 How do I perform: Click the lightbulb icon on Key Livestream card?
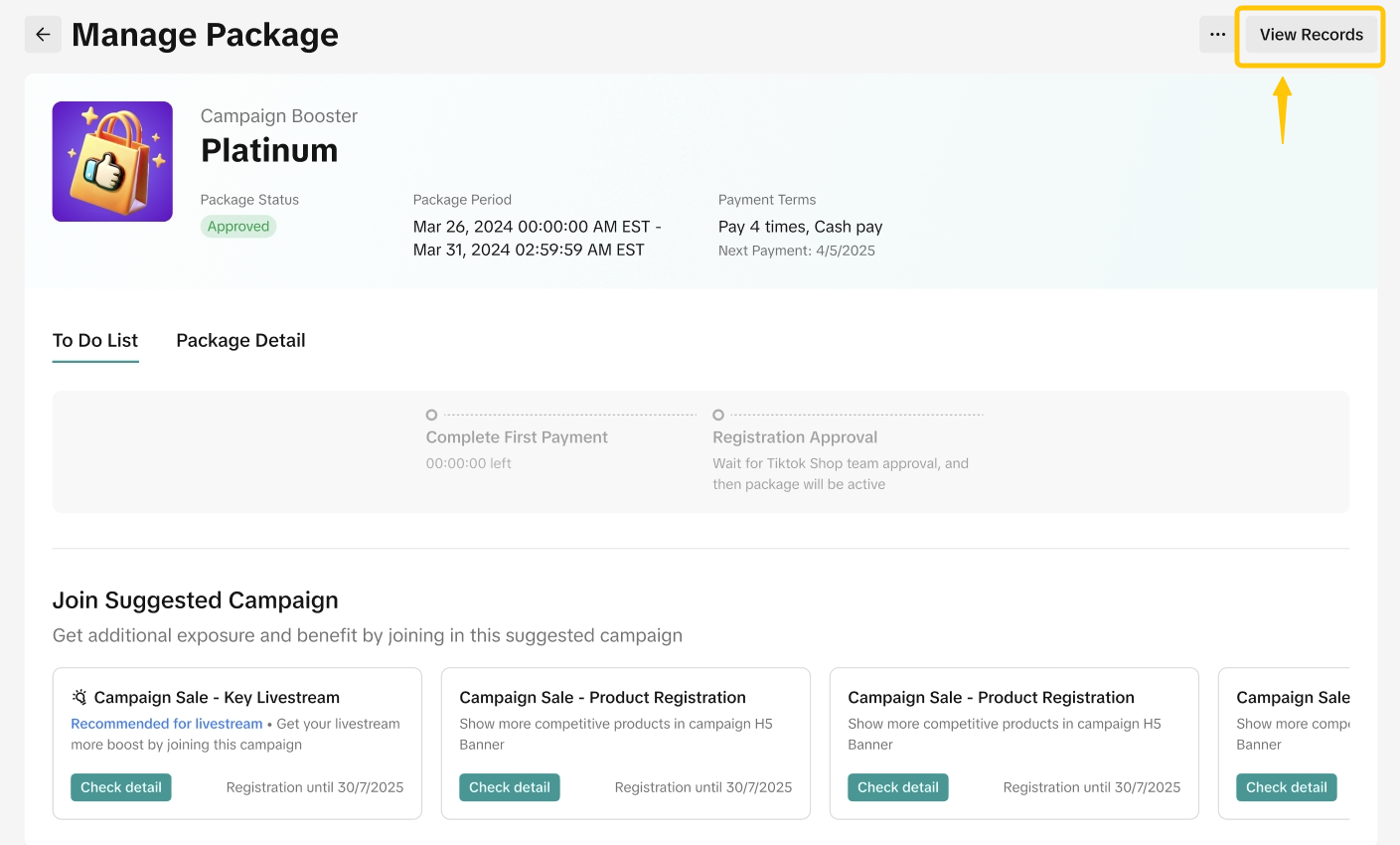(x=79, y=698)
